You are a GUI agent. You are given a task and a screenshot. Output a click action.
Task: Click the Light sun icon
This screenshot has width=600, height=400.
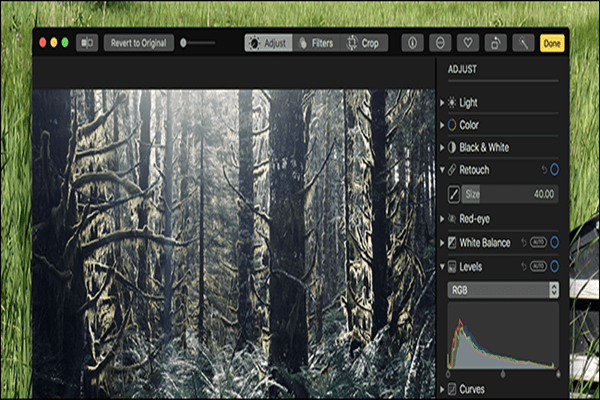pyautogui.click(x=452, y=103)
